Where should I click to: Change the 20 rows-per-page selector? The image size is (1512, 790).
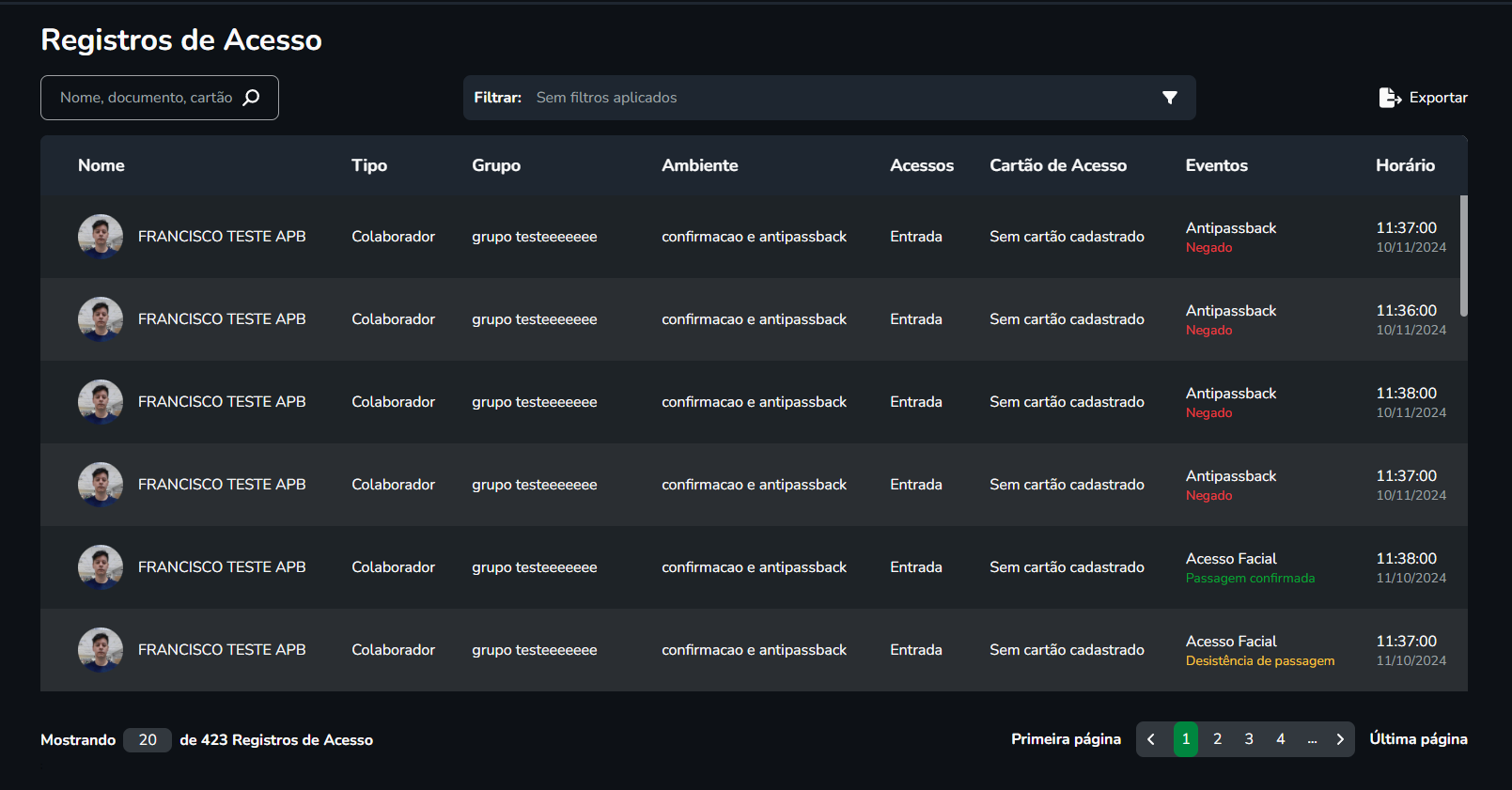pos(148,740)
